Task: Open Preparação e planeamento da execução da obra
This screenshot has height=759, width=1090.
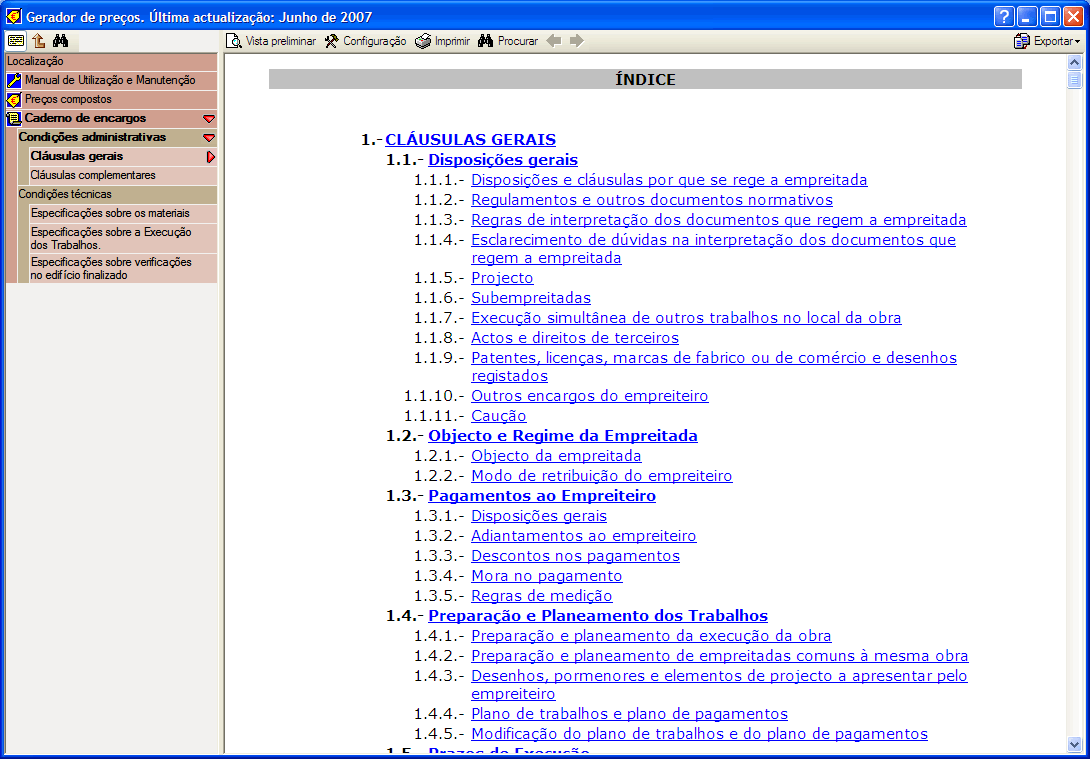Action: click(x=651, y=636)
